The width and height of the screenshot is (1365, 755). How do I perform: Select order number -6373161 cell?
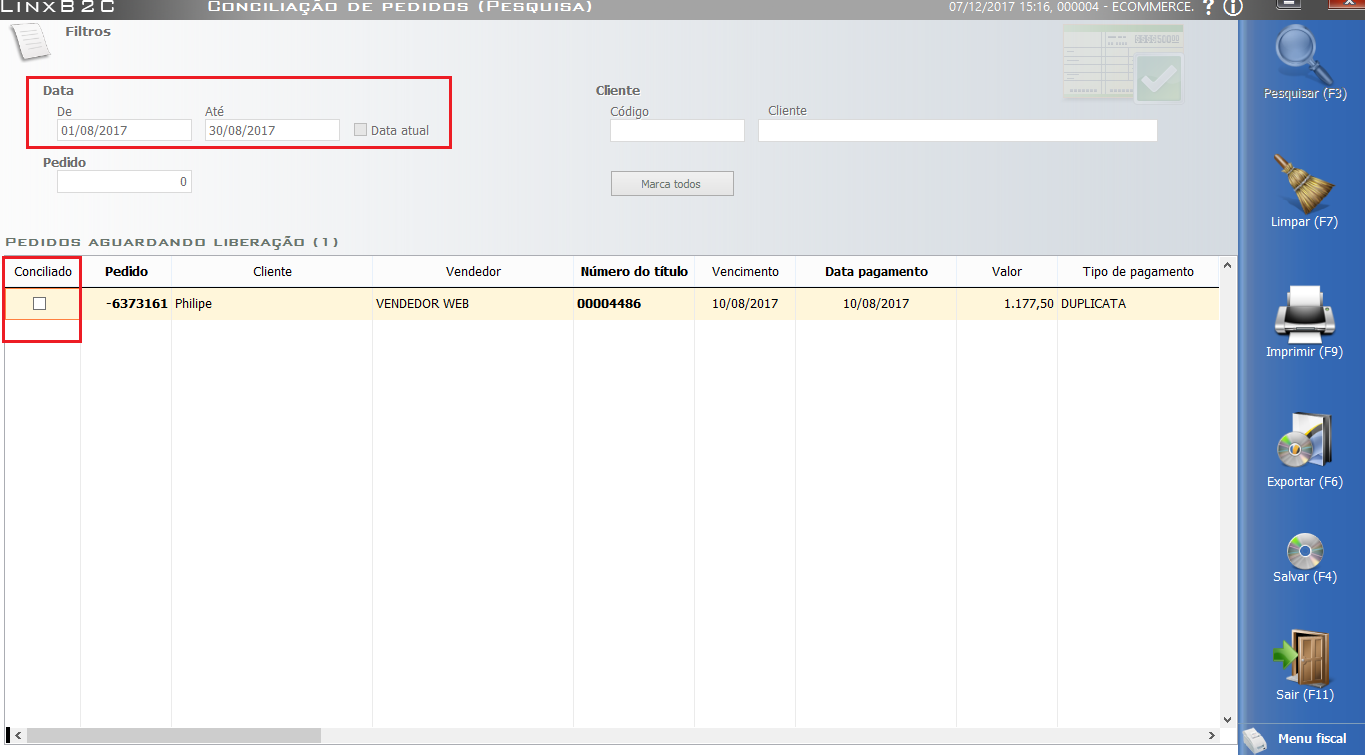pos(126,304)
